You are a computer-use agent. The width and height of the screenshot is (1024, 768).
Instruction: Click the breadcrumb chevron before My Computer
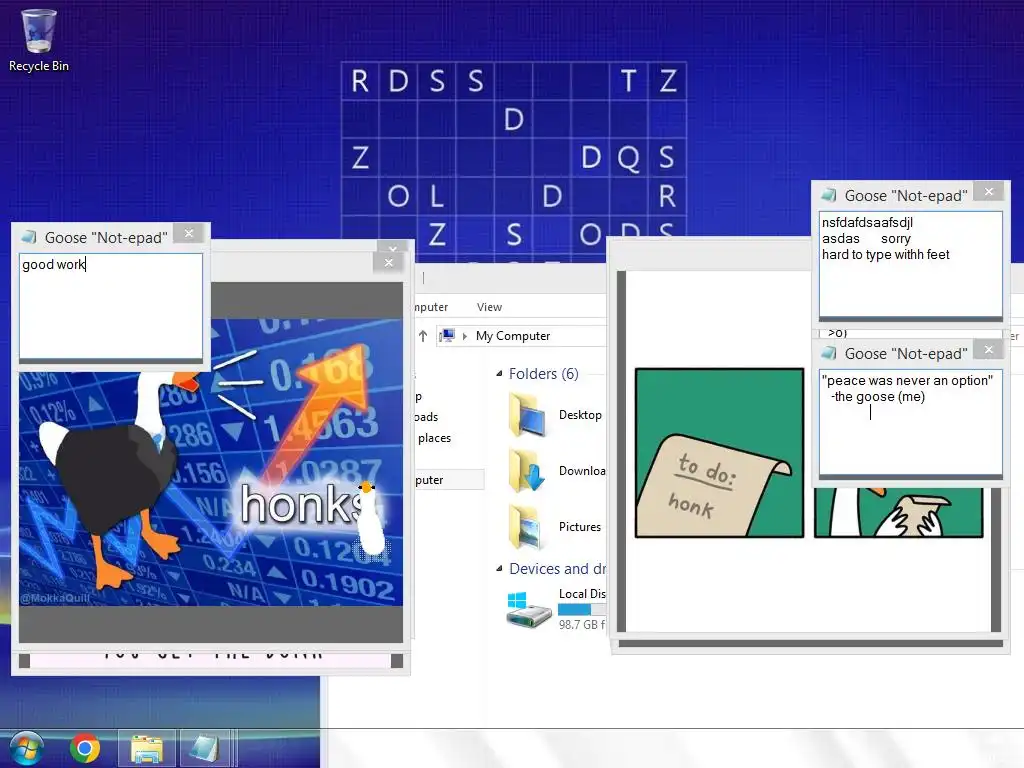[465, 336]
